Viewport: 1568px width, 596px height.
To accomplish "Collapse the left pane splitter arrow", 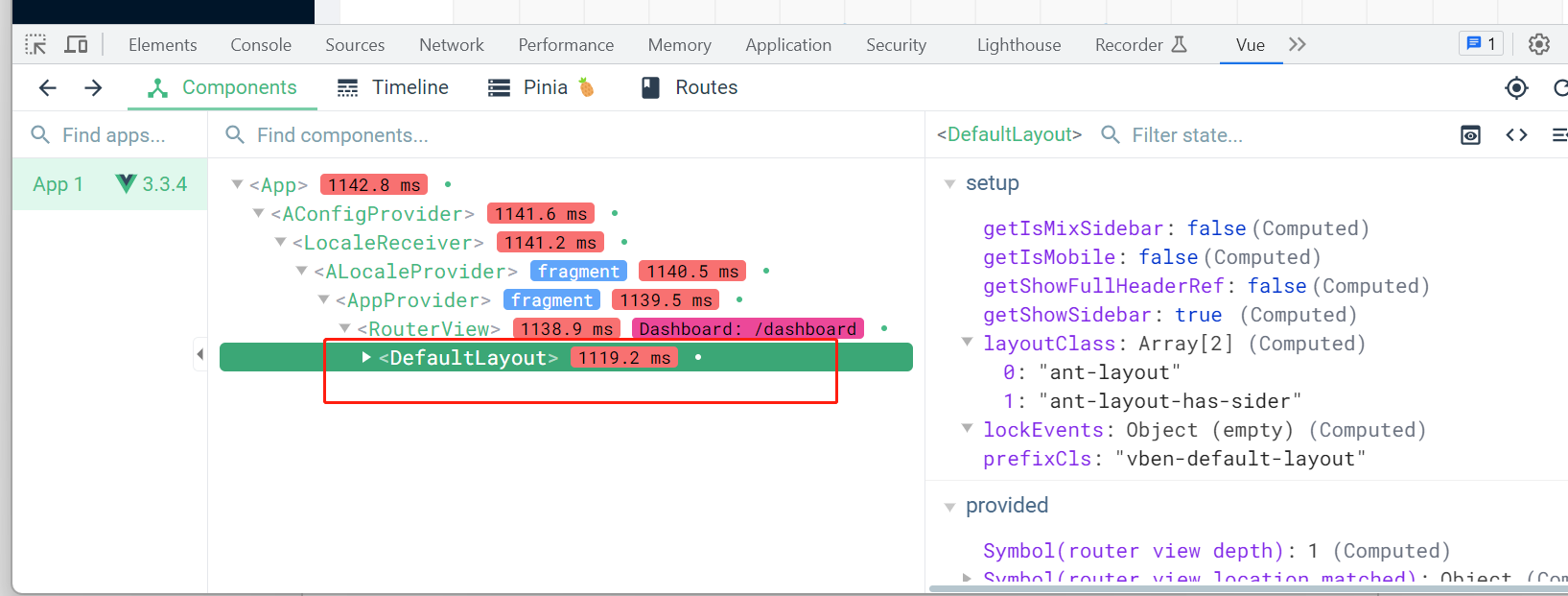I will pyautogui.click(x=199, y=354).
